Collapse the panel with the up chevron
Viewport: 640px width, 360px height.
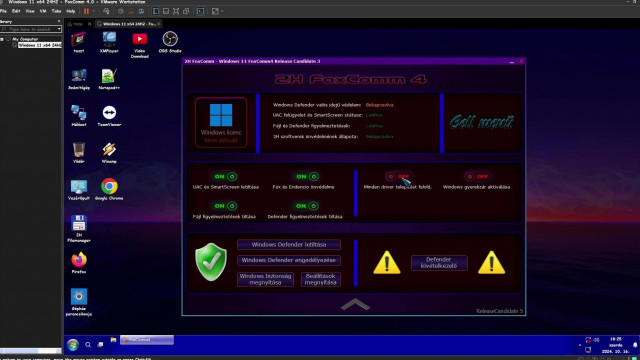(355, 304)
